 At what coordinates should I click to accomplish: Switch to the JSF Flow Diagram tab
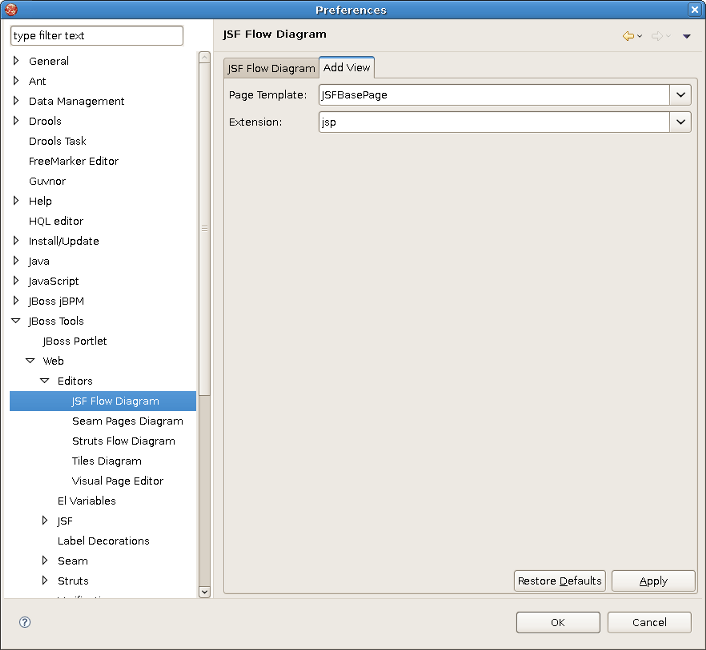[x=271, y=69]
